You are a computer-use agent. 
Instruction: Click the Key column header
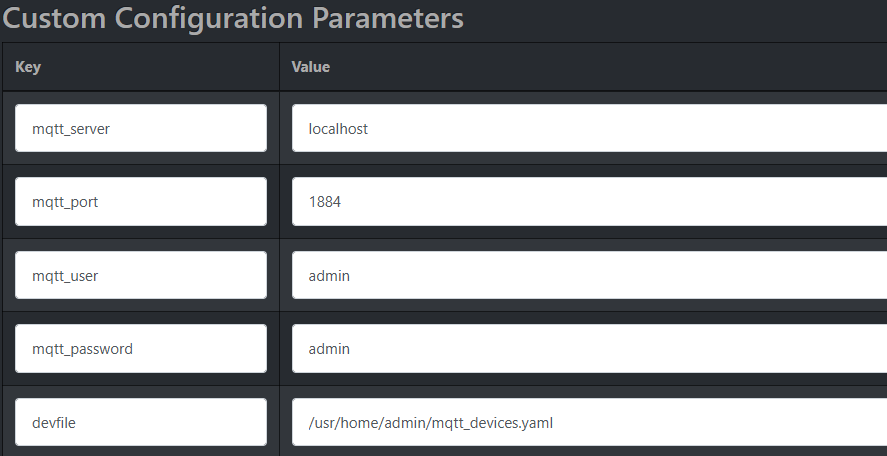pos(28,67)
